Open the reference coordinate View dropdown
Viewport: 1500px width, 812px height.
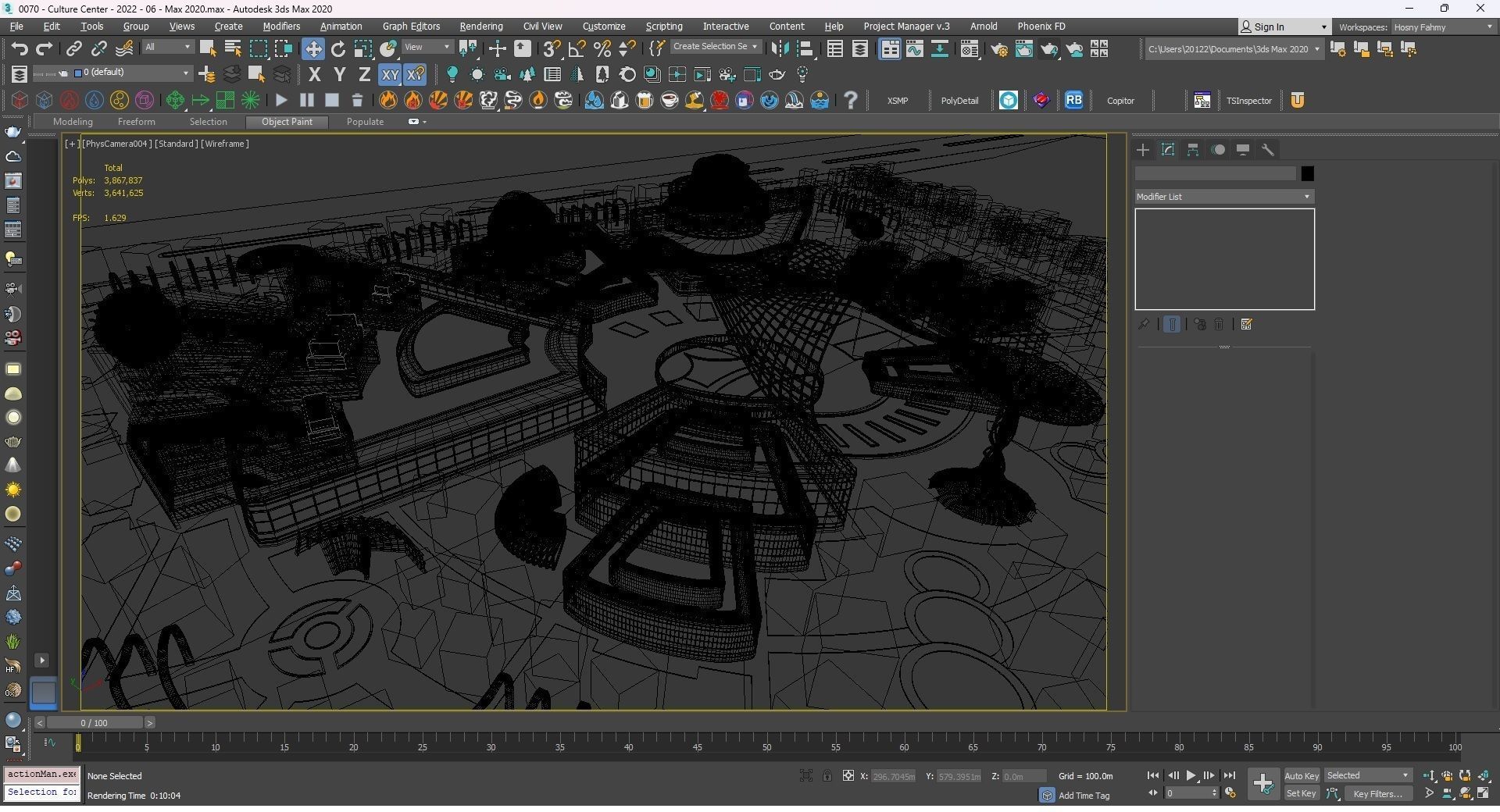tap(427, 48)
